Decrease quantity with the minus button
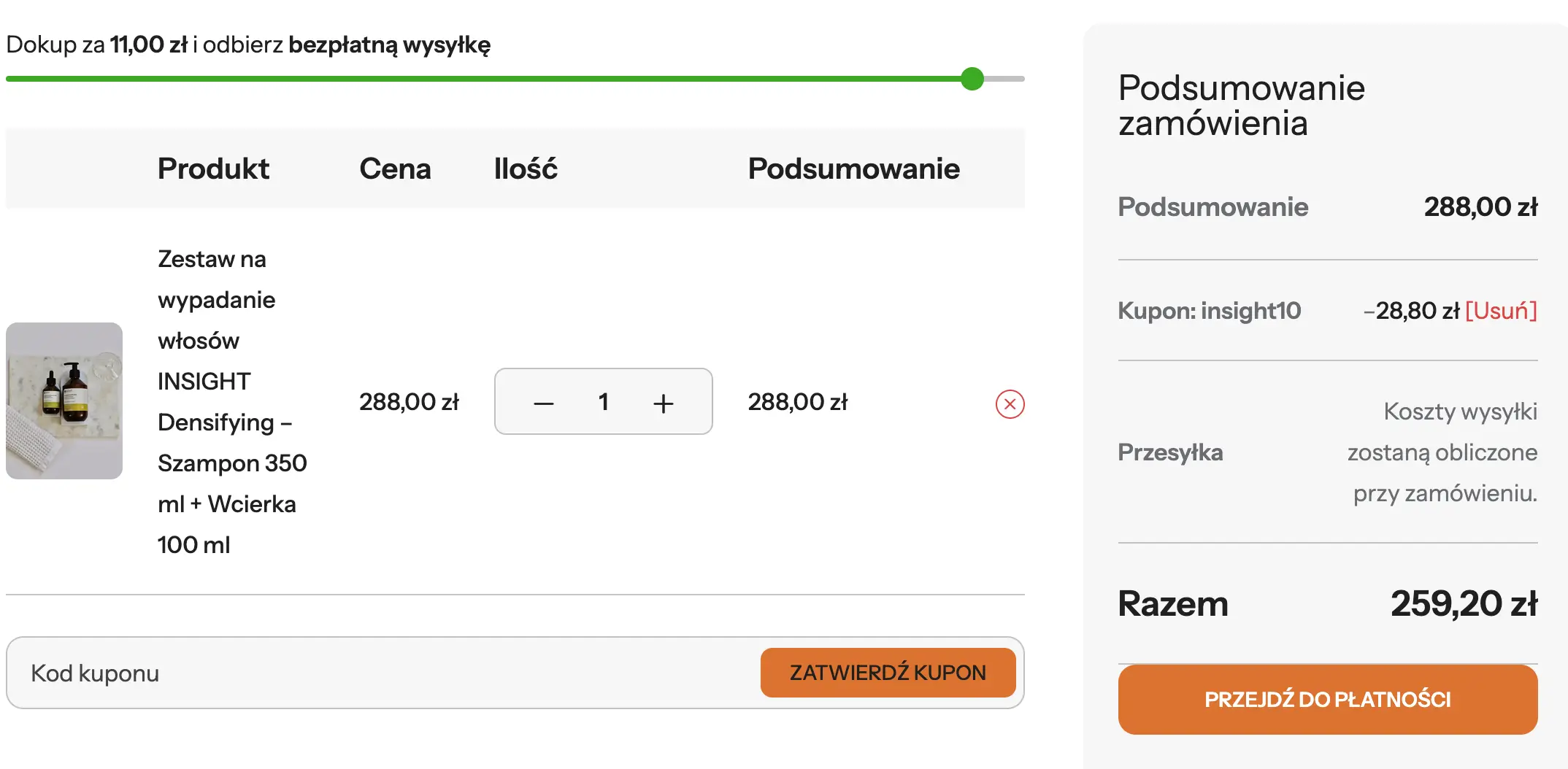Screen dimensions: 1568x769 click(544, 403)
